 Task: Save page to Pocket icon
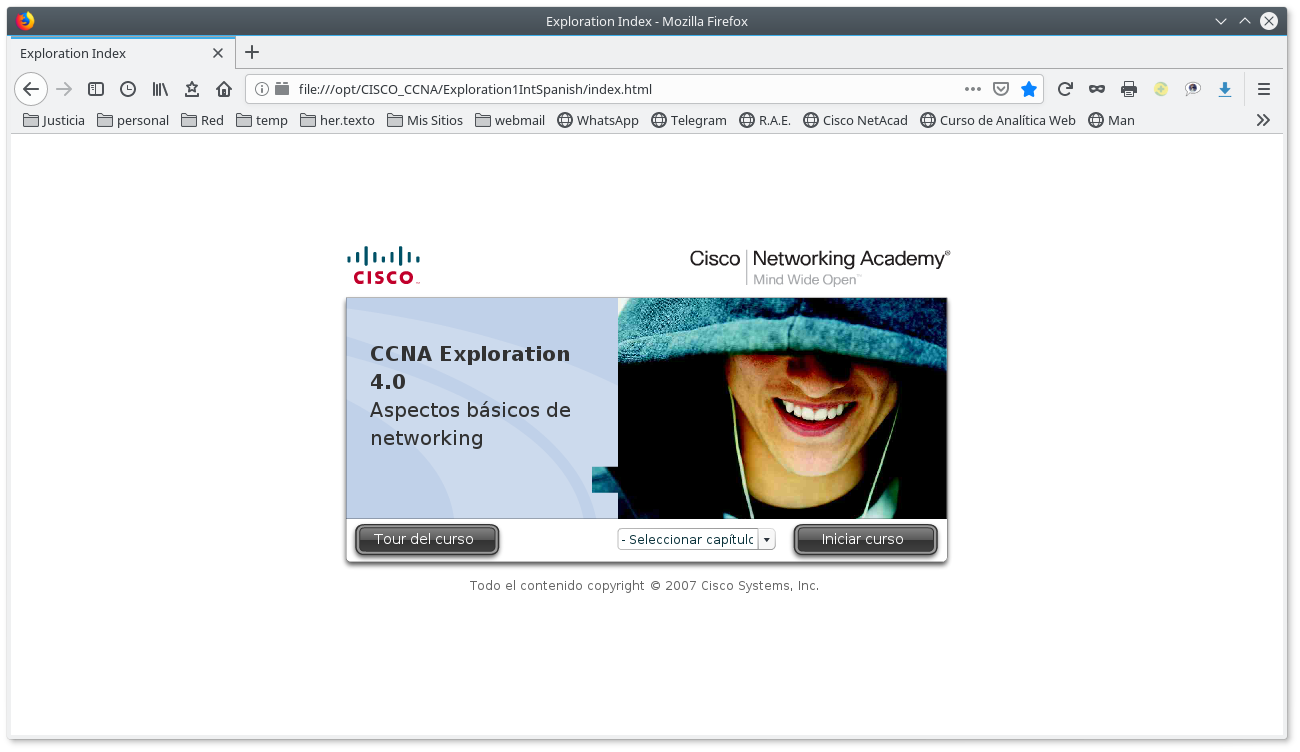tap(1000, 89)
